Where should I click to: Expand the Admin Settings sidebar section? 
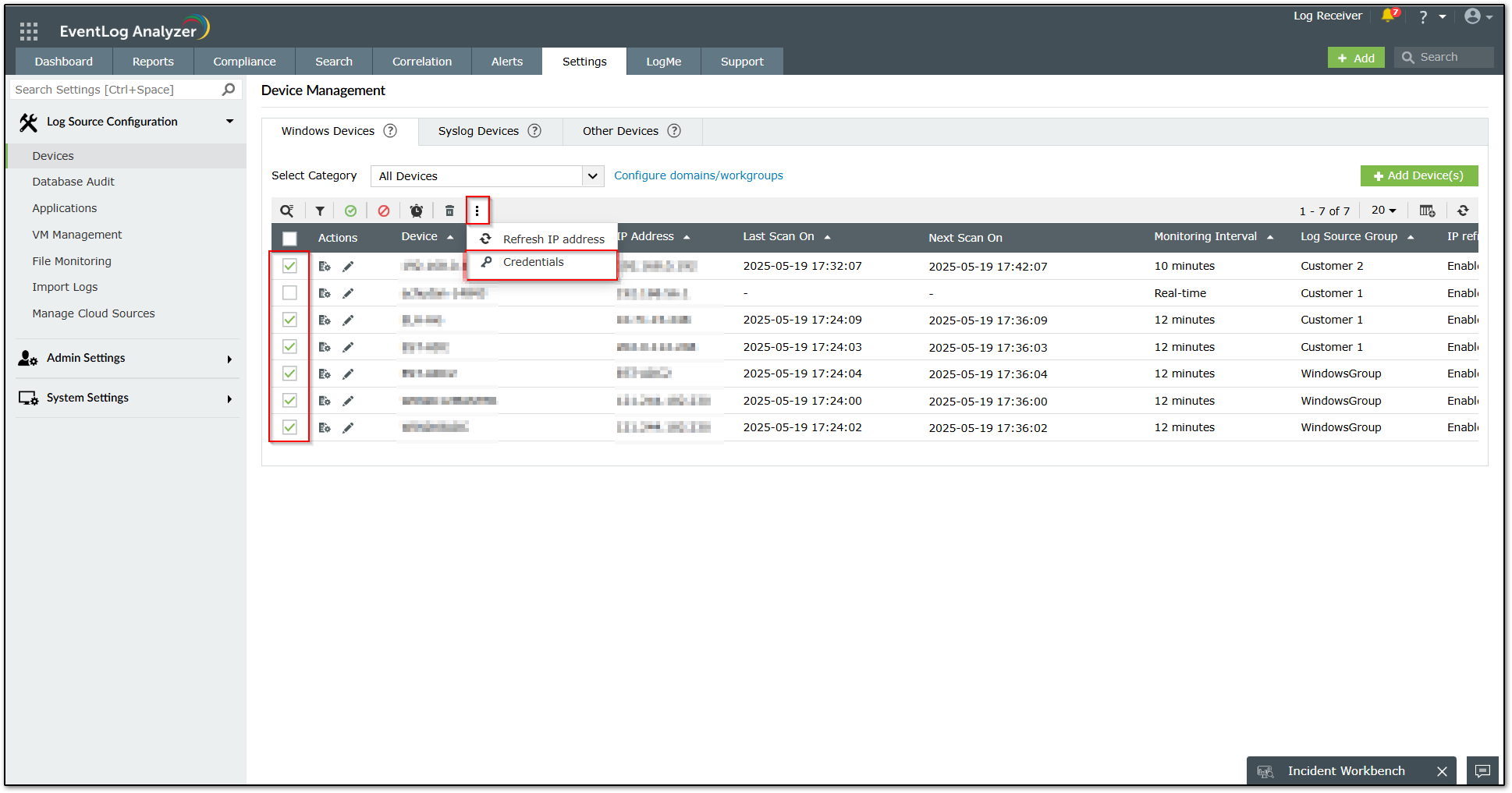point(125,358)
